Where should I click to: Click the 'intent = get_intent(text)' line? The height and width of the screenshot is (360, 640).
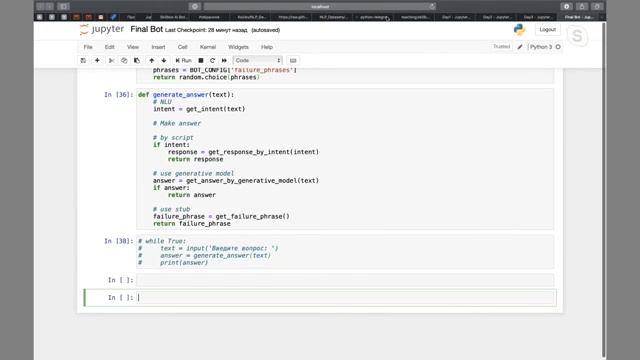(199, 109)
